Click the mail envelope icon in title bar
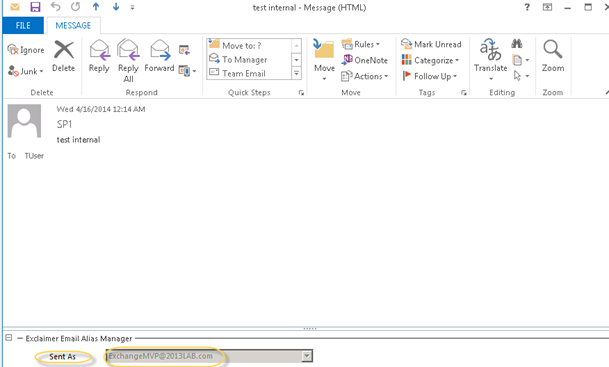Viewport: 609px width, 367px height. 15,7
